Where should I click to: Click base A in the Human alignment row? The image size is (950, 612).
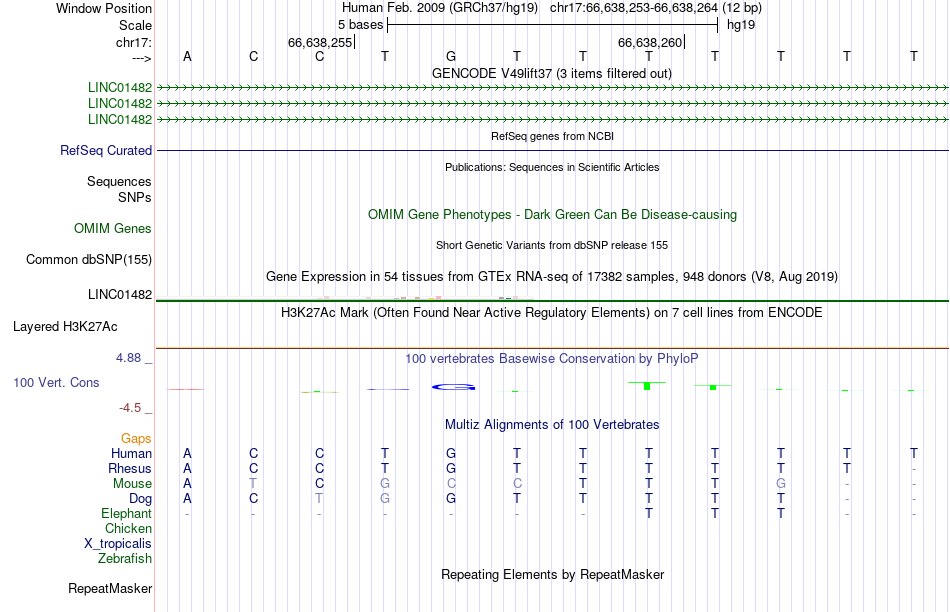(x=187, y=453)
